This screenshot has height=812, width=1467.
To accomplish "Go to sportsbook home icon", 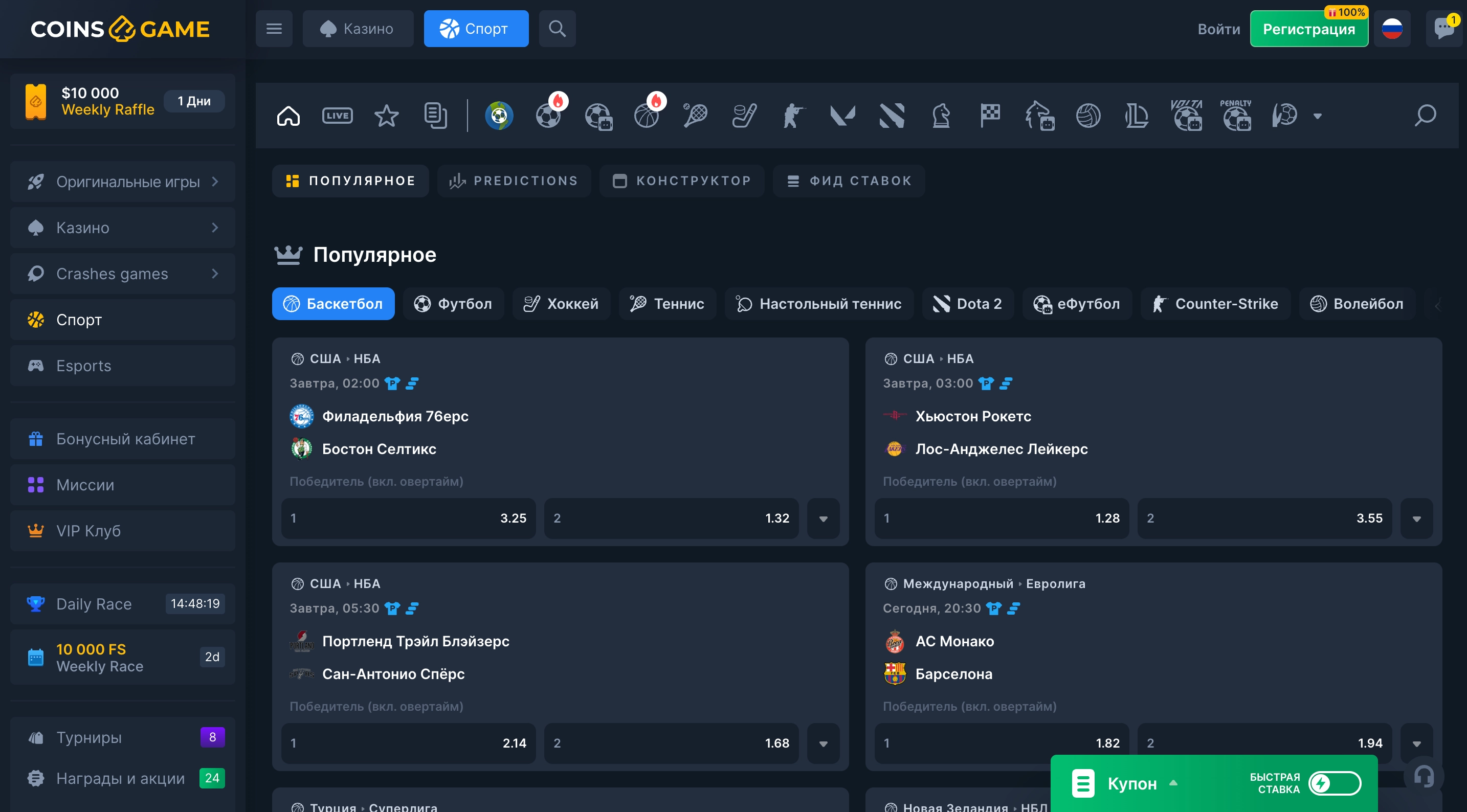I will (288, 116).
